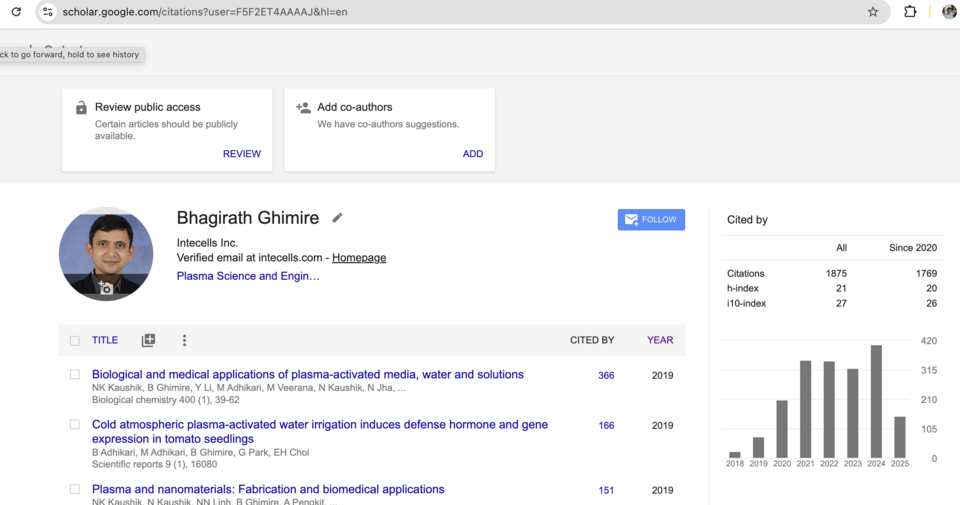This screenshot has width=960, height=505.
Task: Open the Chrome profile avatar
Action: pos(950,12)
